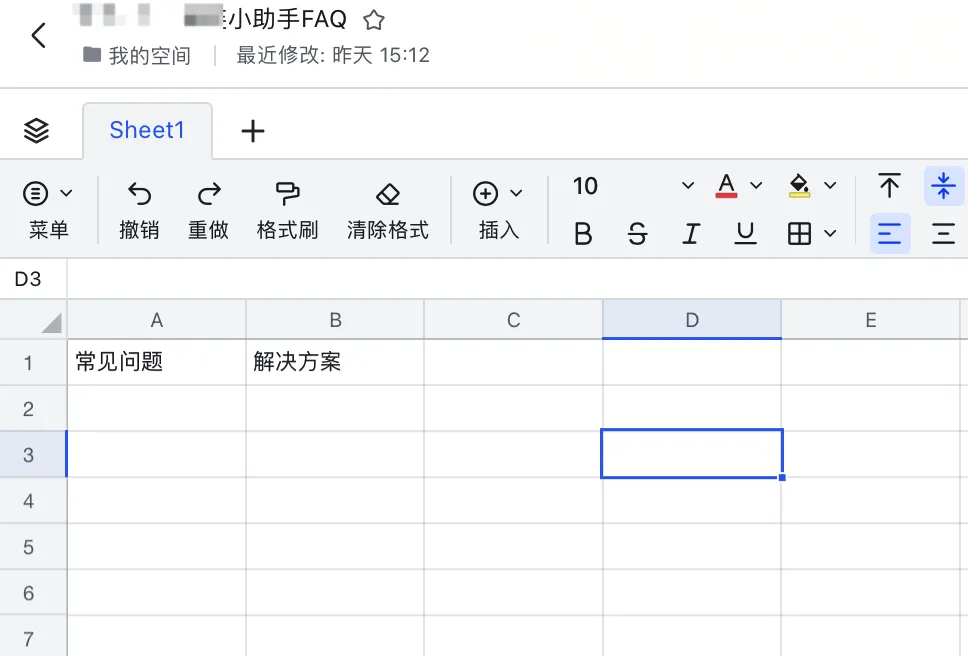Open the fill color picker
968x656 pixels.
point(830,186)
